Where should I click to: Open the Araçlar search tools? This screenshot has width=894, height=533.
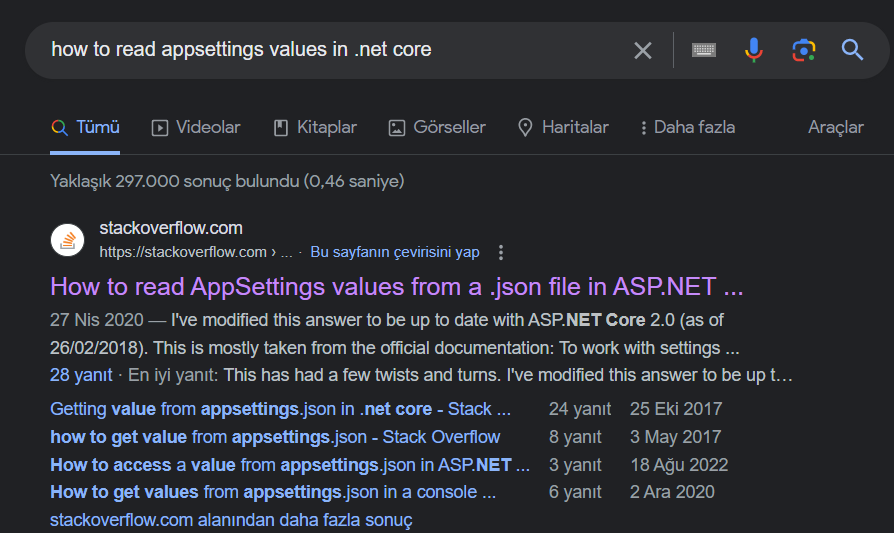[835, 127]
